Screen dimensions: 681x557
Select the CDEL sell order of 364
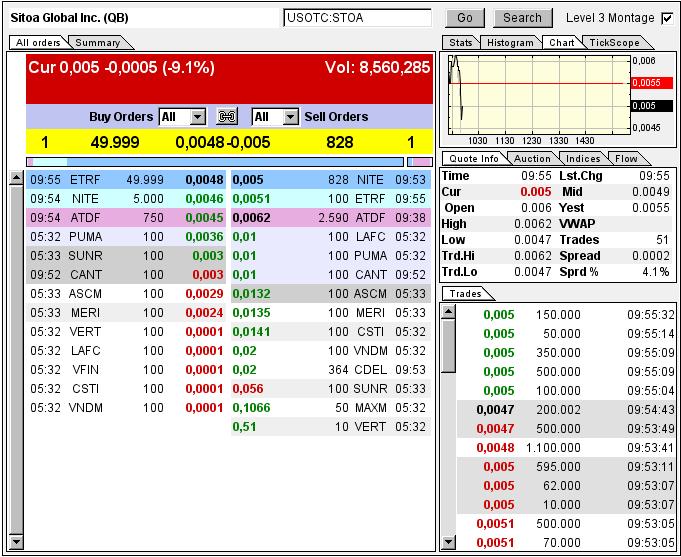[x=331, y=370]
